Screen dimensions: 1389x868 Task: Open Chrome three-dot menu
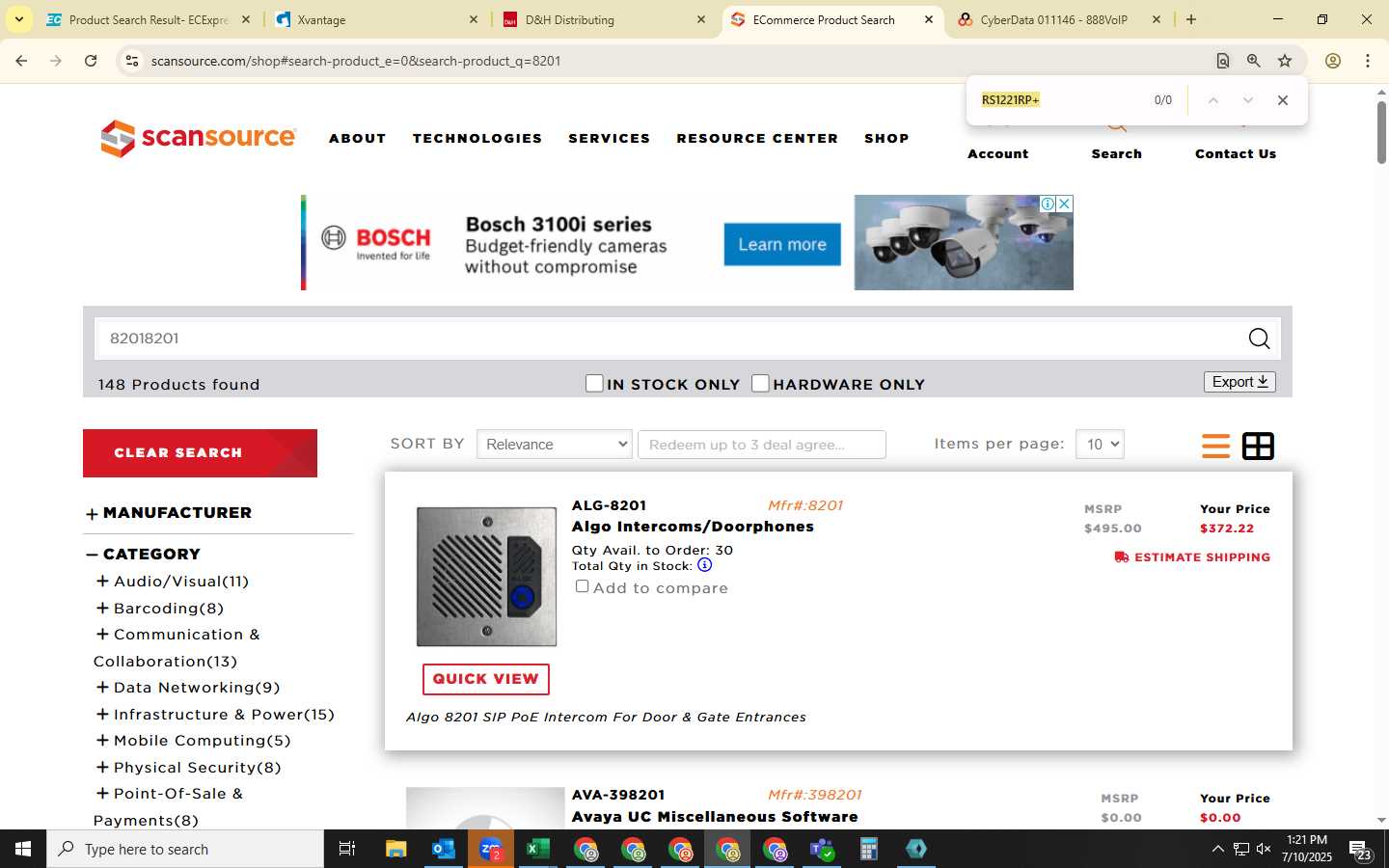pos(1368,61)
